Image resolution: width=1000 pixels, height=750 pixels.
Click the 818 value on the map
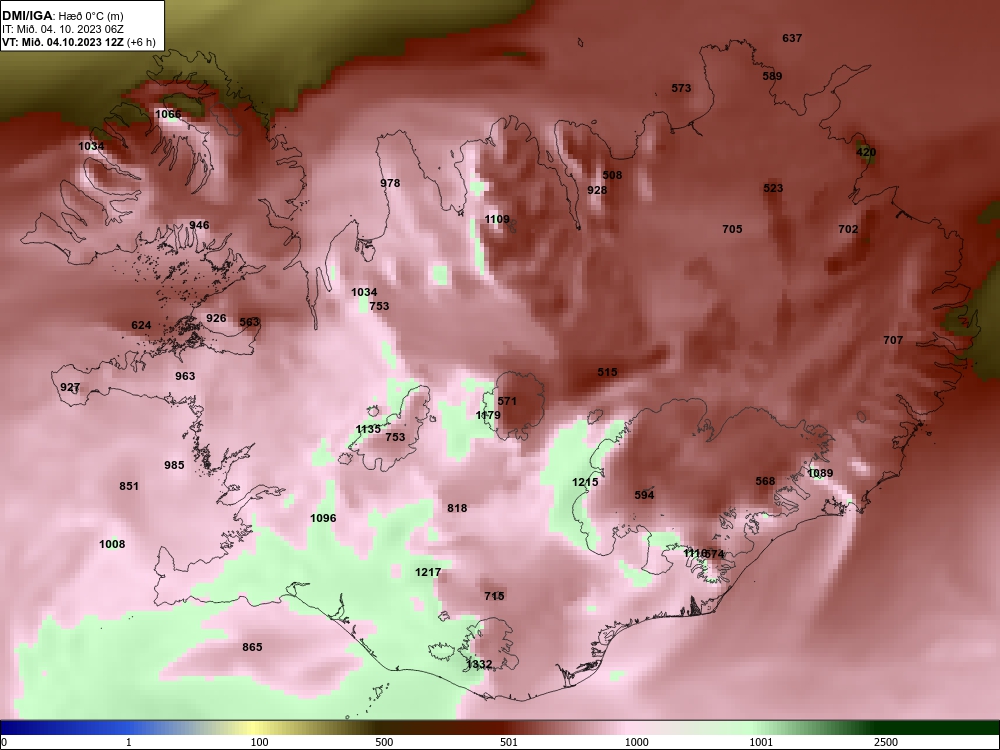[x=457, y=508]
